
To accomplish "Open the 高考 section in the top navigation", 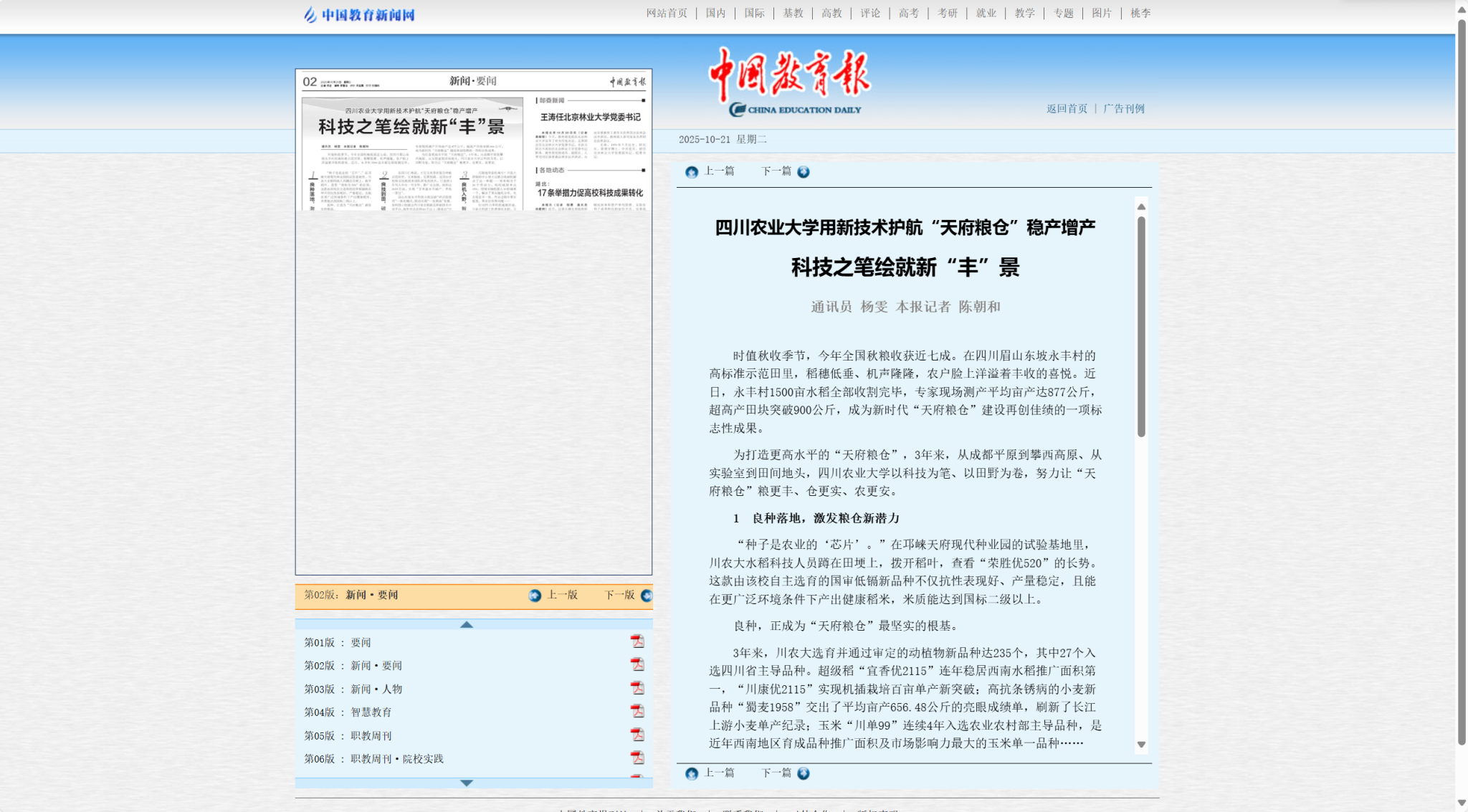I will [x=909, y=13].
